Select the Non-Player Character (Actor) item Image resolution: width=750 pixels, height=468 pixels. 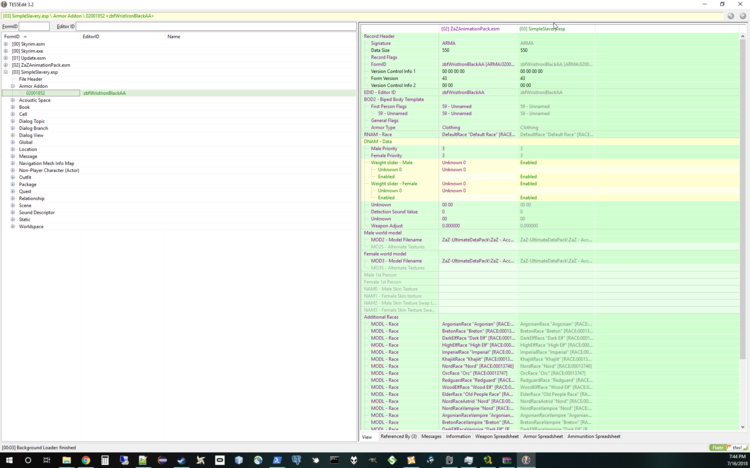[x=49, y=170]
